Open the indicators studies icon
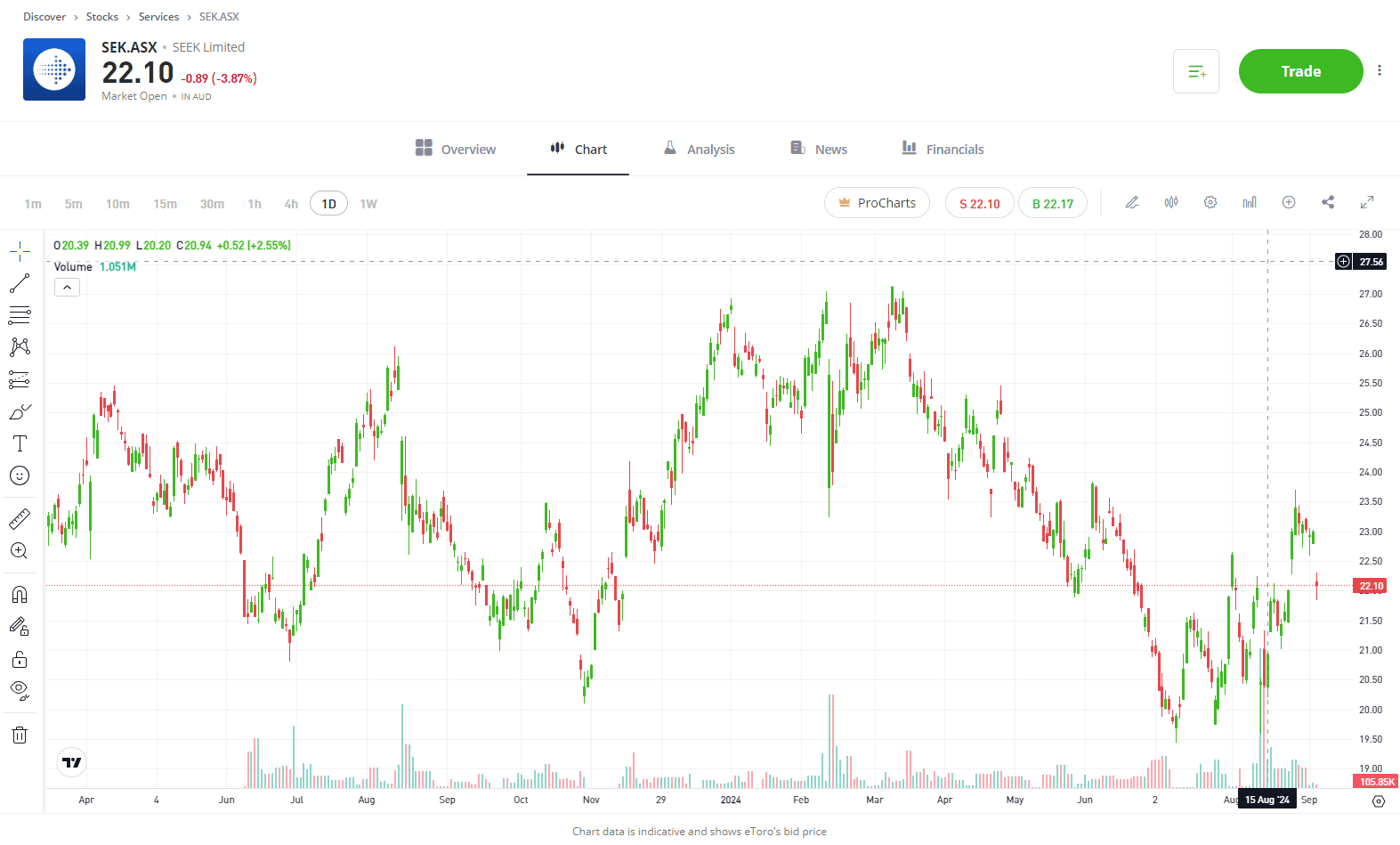The width and height of the screenshot is (1400, 845). 1250,202
